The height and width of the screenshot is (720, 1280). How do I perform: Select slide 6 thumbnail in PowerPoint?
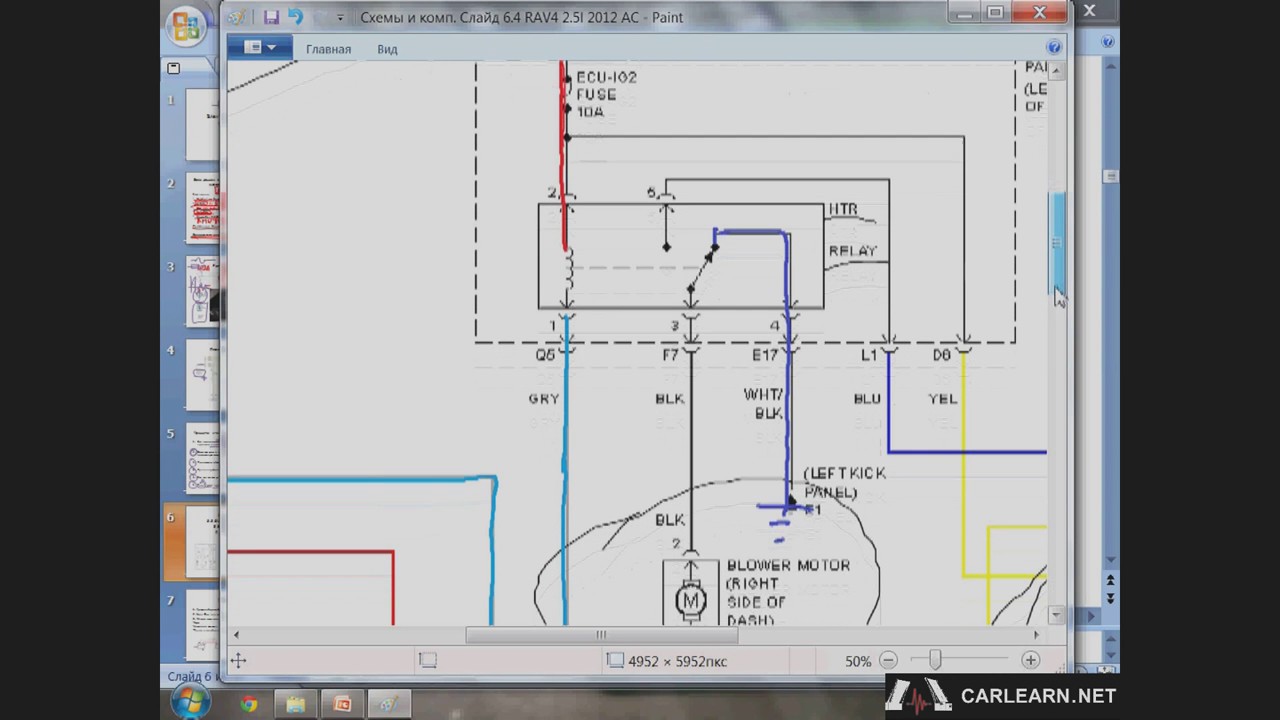pyautogui.click(x=201, y=541)
